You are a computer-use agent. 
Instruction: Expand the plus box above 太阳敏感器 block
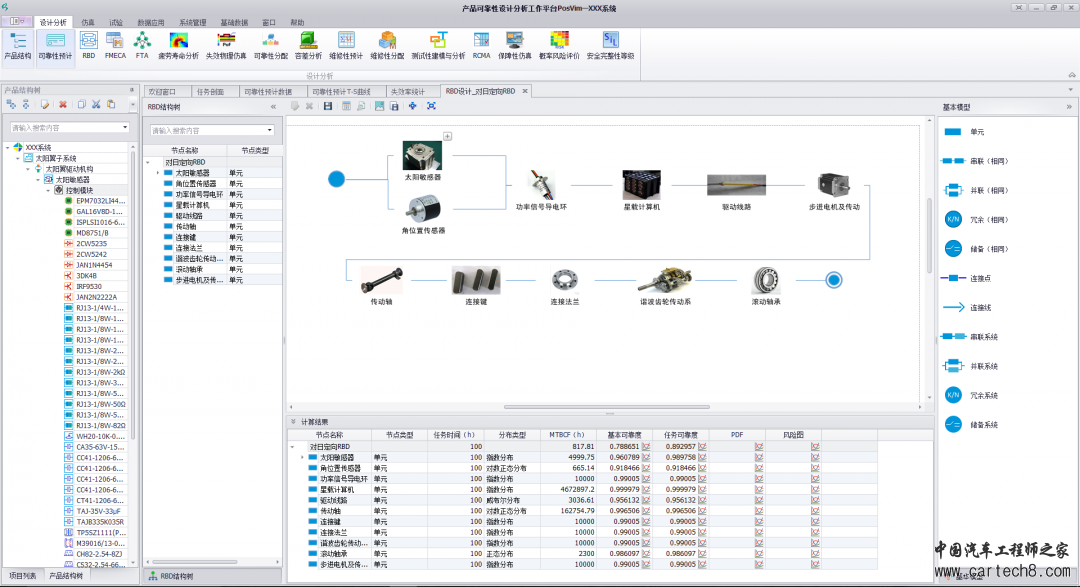coord(448,136)
